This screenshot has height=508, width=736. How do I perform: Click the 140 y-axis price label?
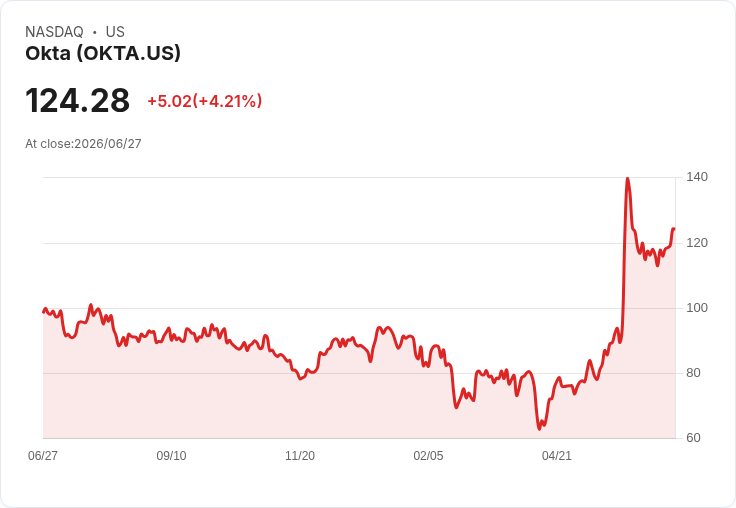697,177
